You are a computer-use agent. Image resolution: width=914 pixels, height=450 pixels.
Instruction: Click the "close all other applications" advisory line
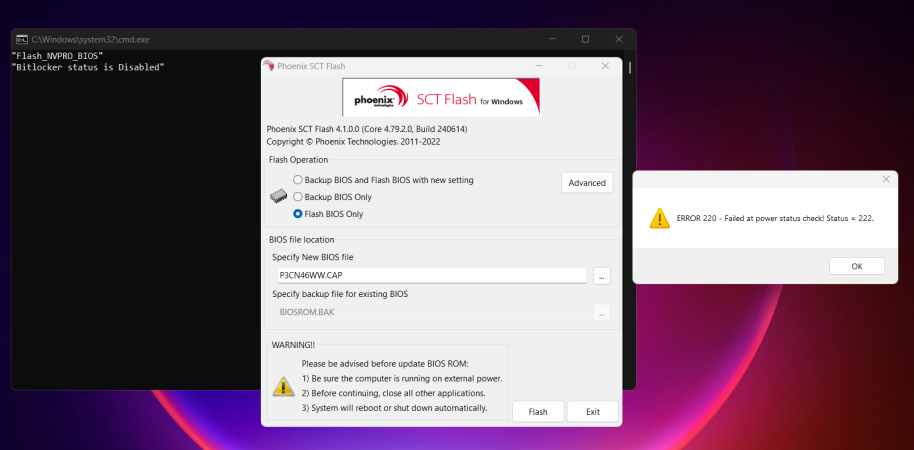coord(393,393)
